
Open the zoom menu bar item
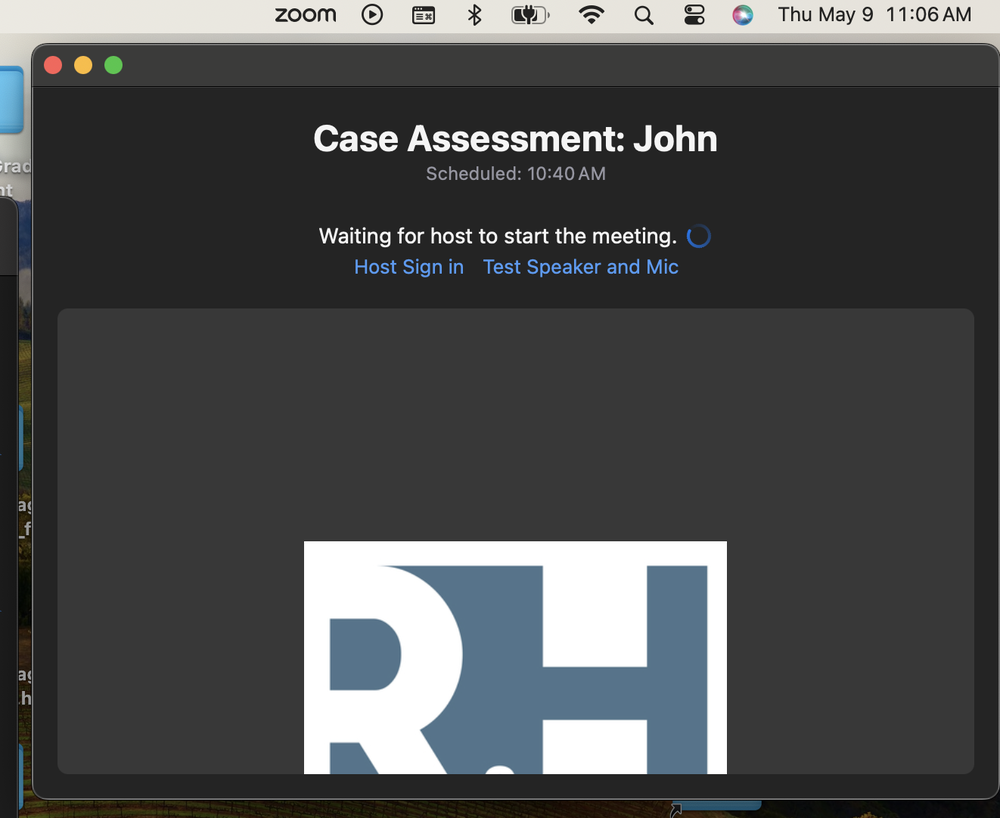pyautogui.click(x=305, y=15)
